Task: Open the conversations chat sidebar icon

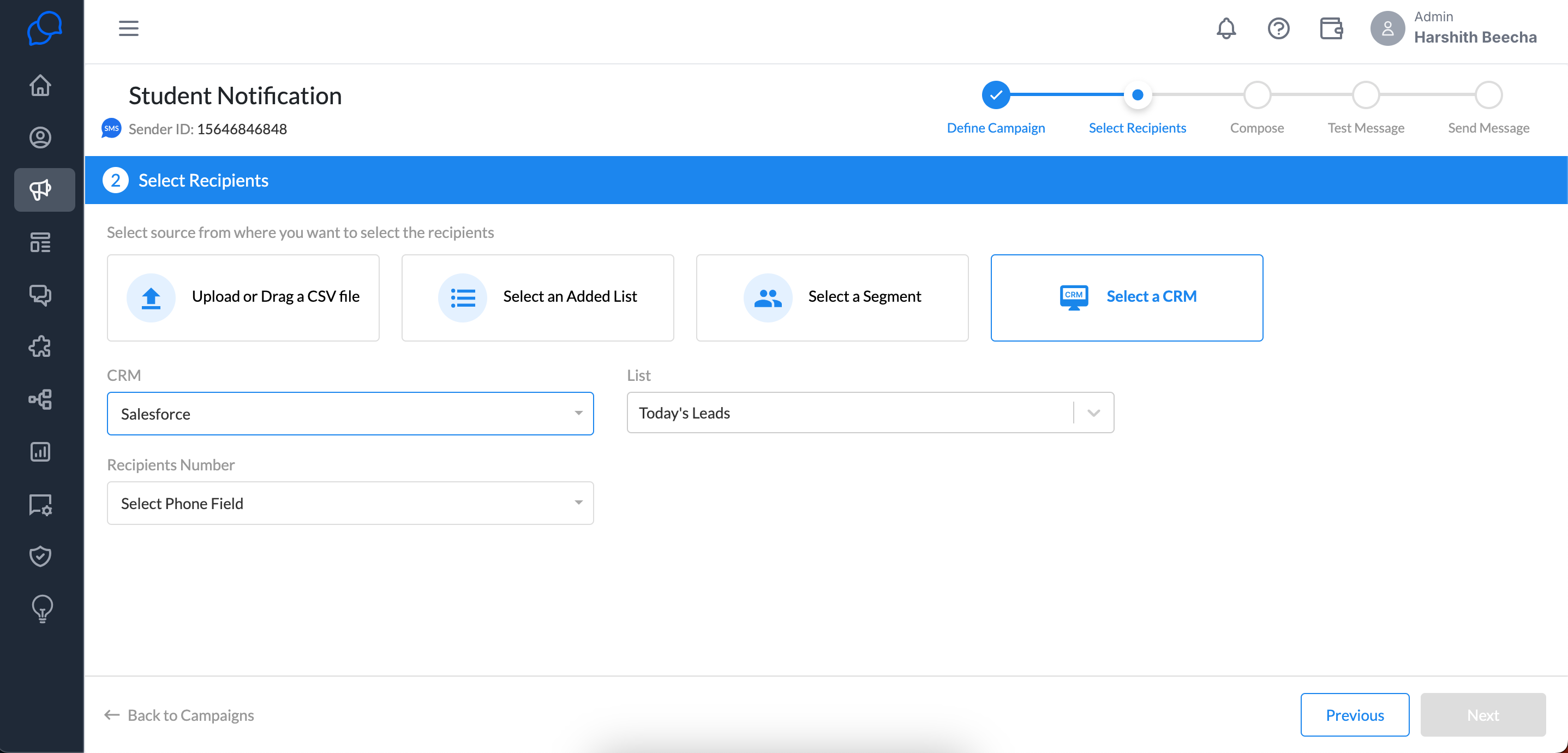Action: click(x=40, y=295)
